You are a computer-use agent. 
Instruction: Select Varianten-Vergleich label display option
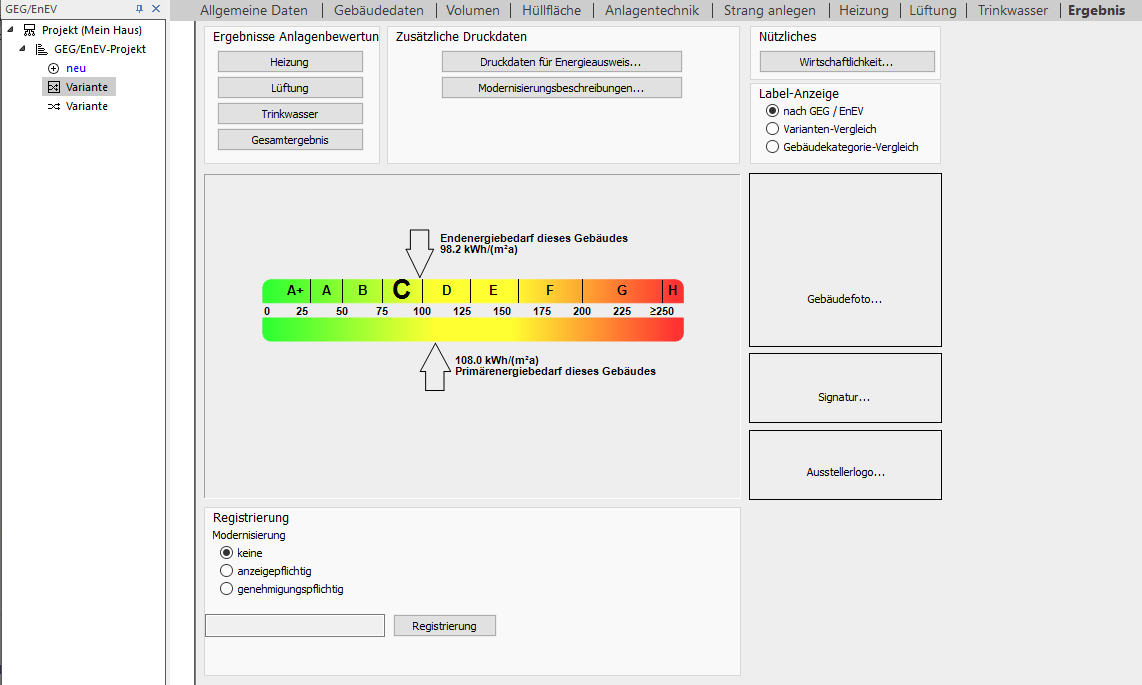coord(772,129)
